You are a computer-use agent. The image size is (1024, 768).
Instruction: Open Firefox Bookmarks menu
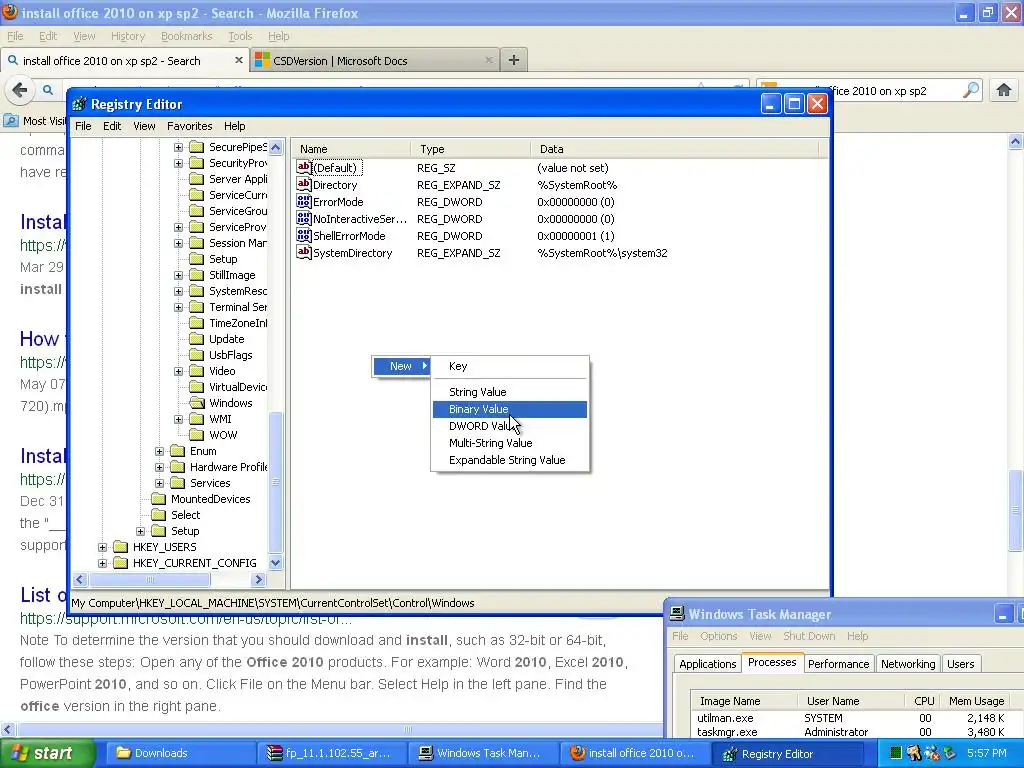click(x=186, y=36)
